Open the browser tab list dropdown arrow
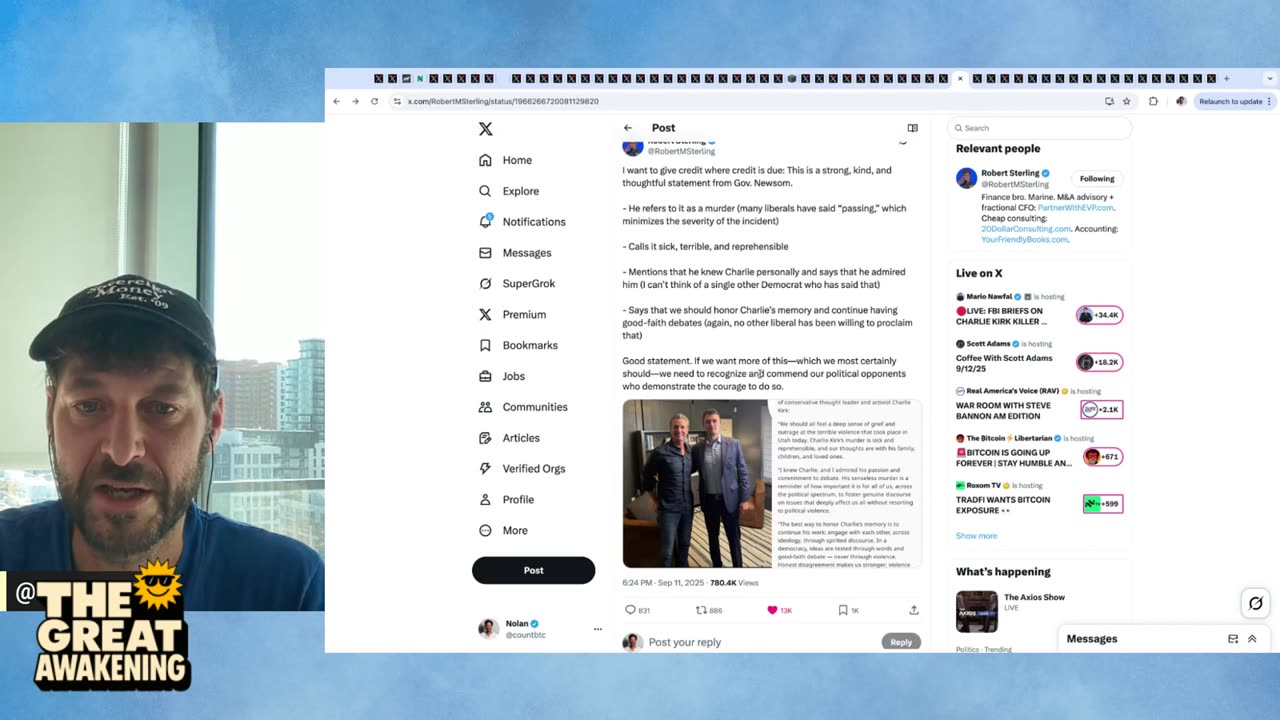The width and height of the screenshot is (1280, 720). pyautogui.click(x=1272, y=78)
